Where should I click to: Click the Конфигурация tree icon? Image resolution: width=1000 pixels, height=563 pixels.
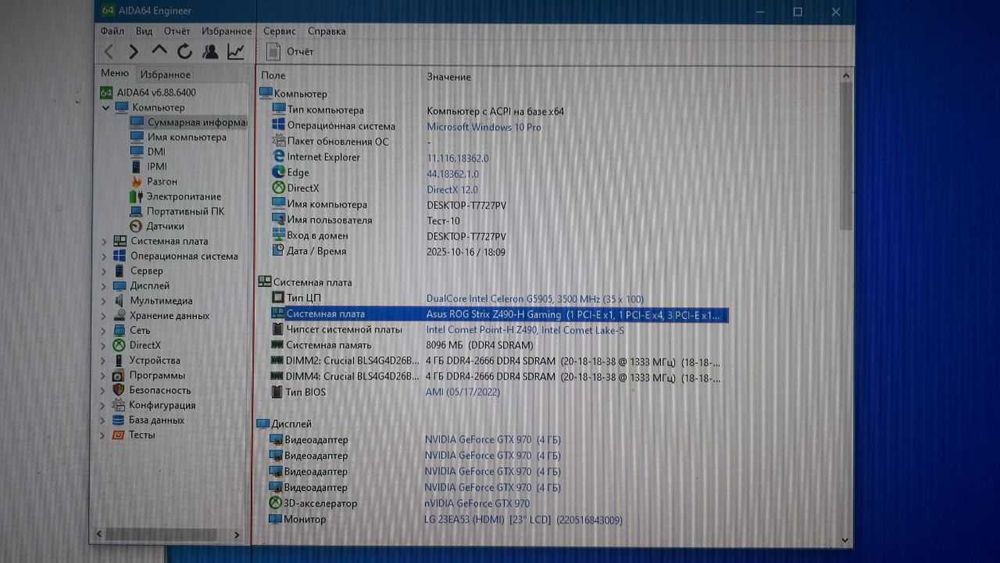point(118,405)
